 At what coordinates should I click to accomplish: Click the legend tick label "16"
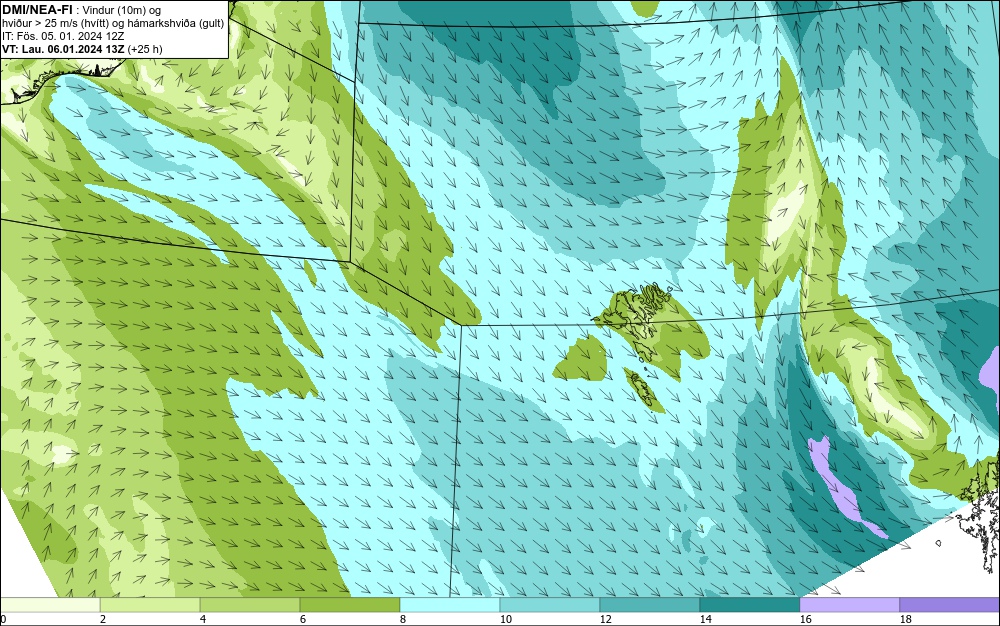click(x=805, y=619)
